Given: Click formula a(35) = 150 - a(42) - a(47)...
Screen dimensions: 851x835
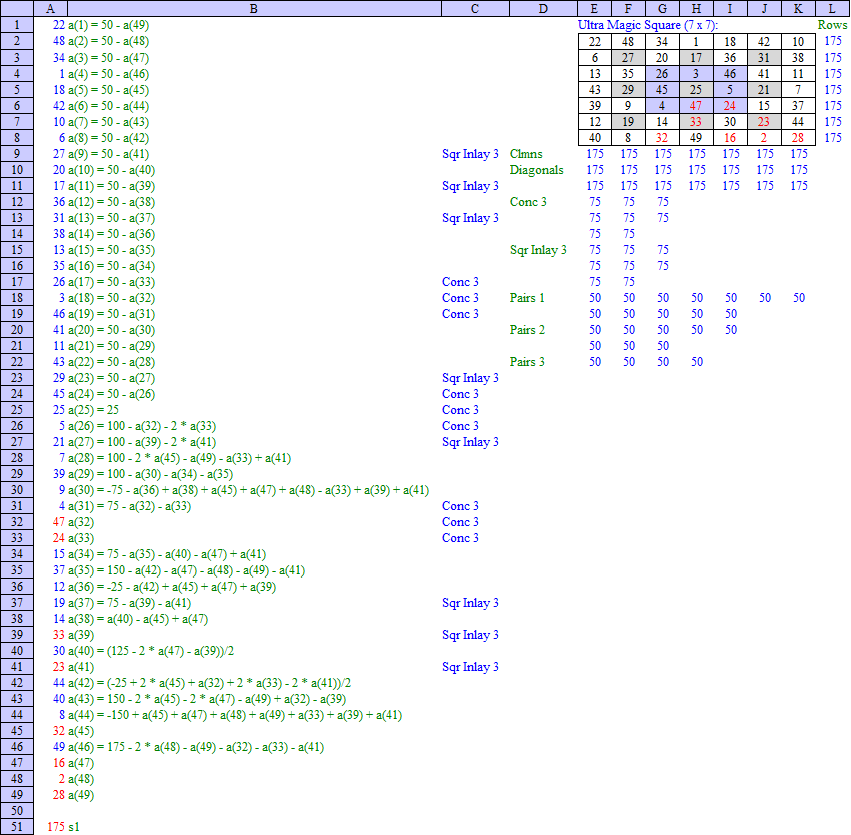Looking at the screenshot, I should pos(186,570).
